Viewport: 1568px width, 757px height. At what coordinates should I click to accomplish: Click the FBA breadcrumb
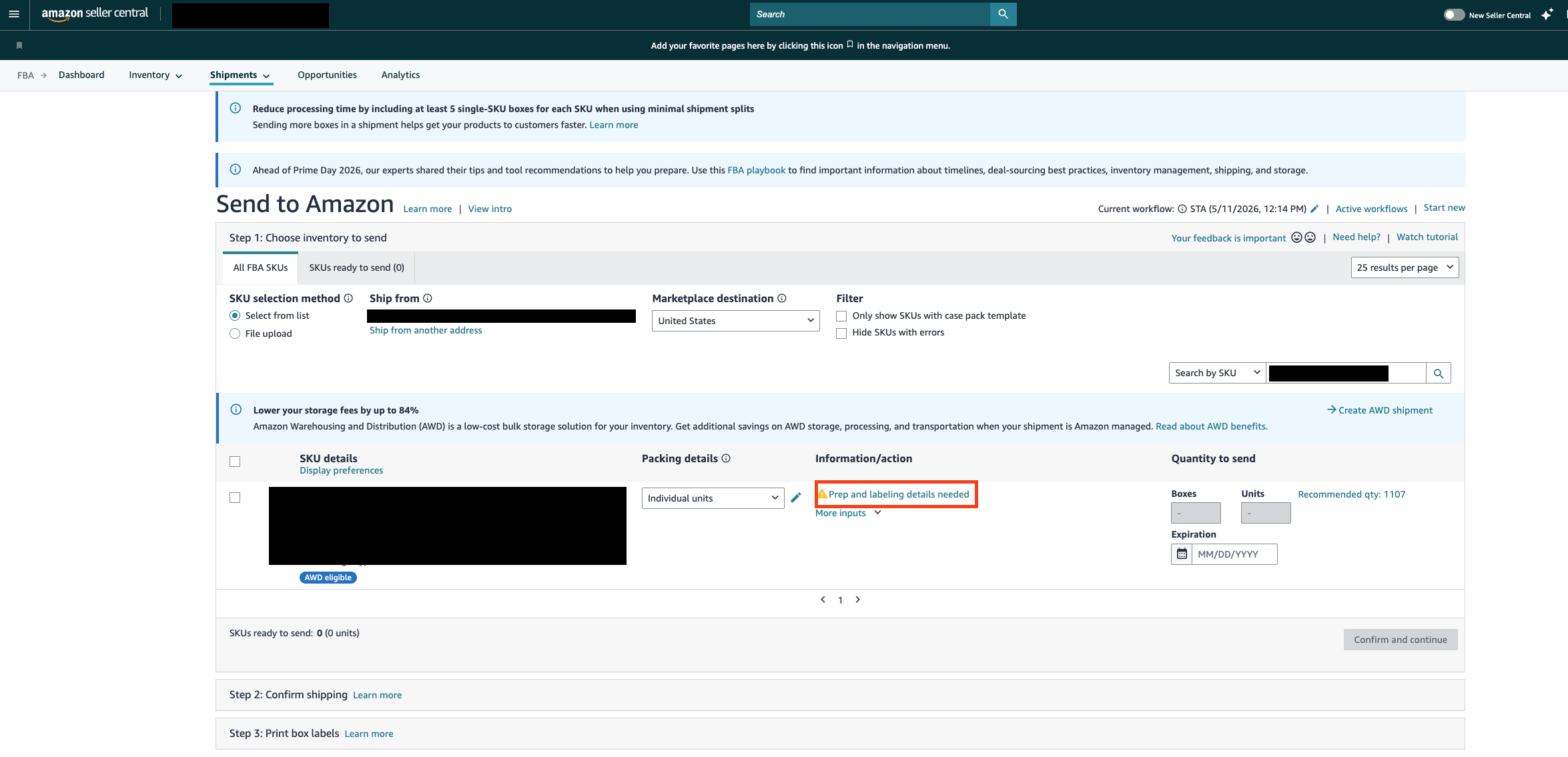pyautogui.click(x=25, y=75)
